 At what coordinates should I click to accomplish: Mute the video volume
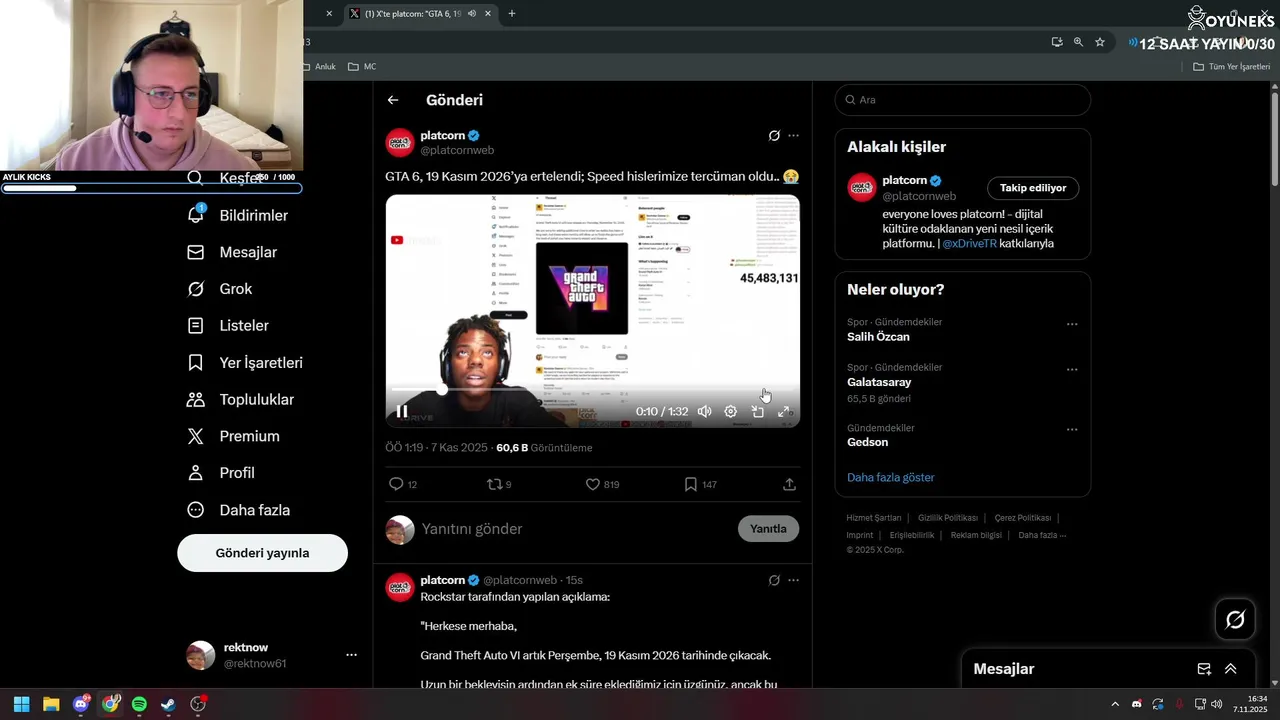point(704,411)
